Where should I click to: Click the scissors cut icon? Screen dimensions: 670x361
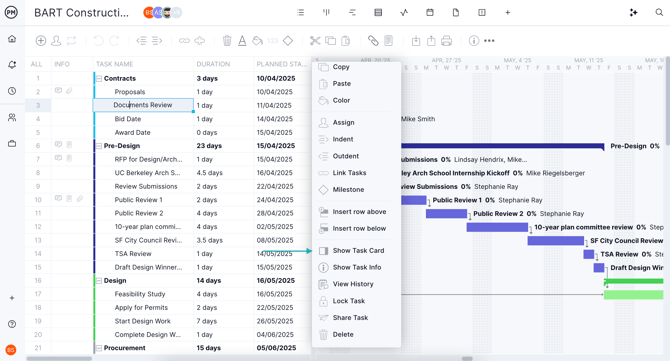pyautogui.click(x=315, y=41)
